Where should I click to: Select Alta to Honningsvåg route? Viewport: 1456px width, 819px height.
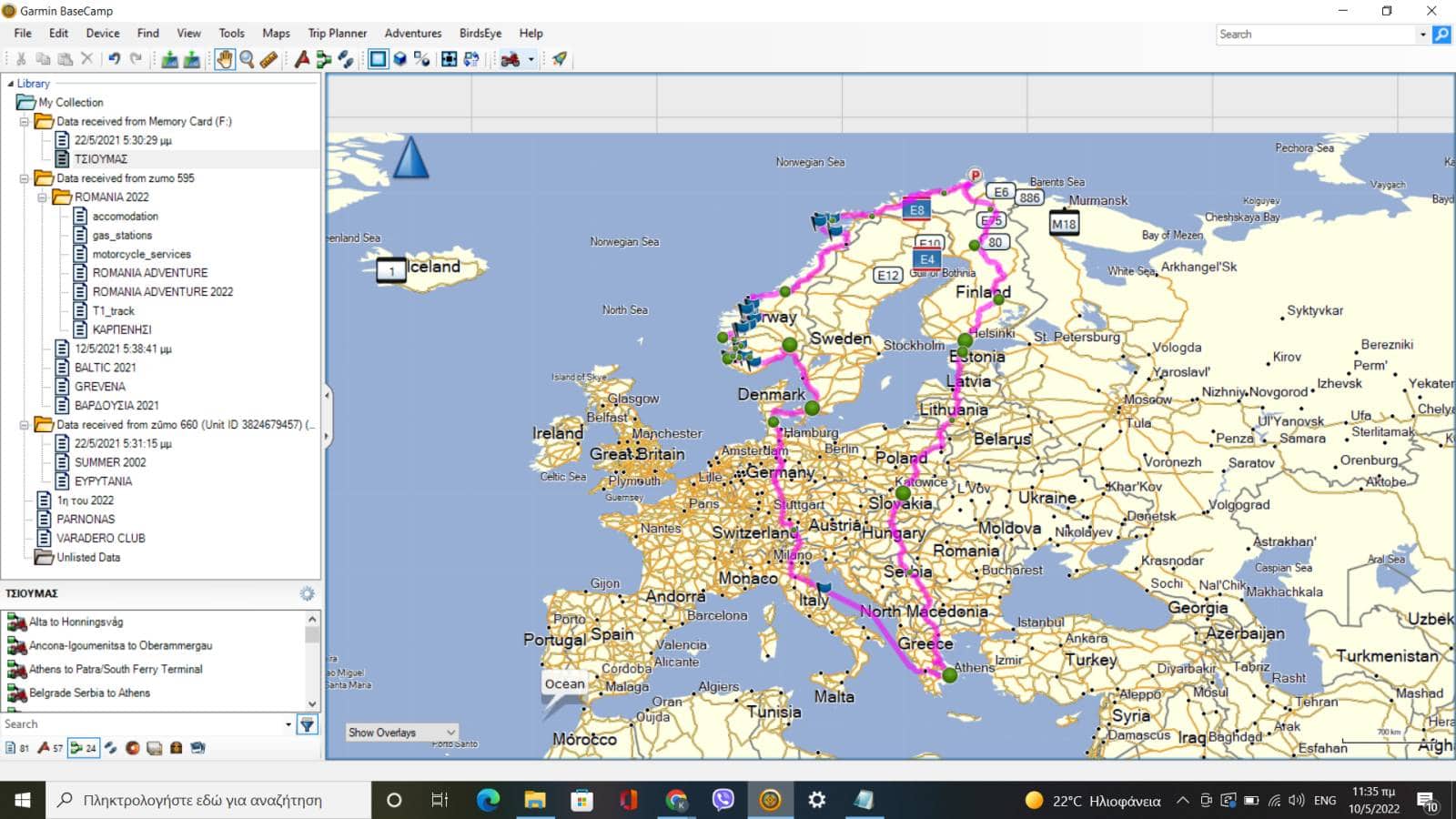[76, 622]
